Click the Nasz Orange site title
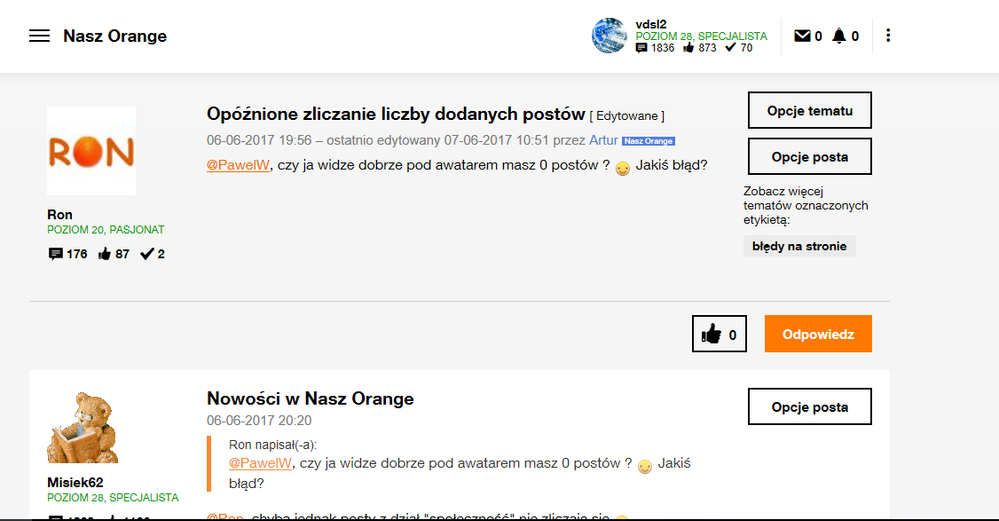The height and width of the screenshot is (521, 999). click(x=115, y=36)
